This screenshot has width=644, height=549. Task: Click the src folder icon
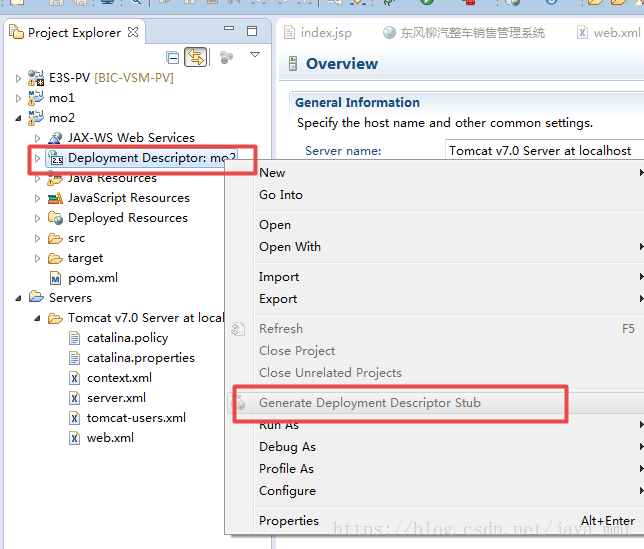tap(55, 238)
